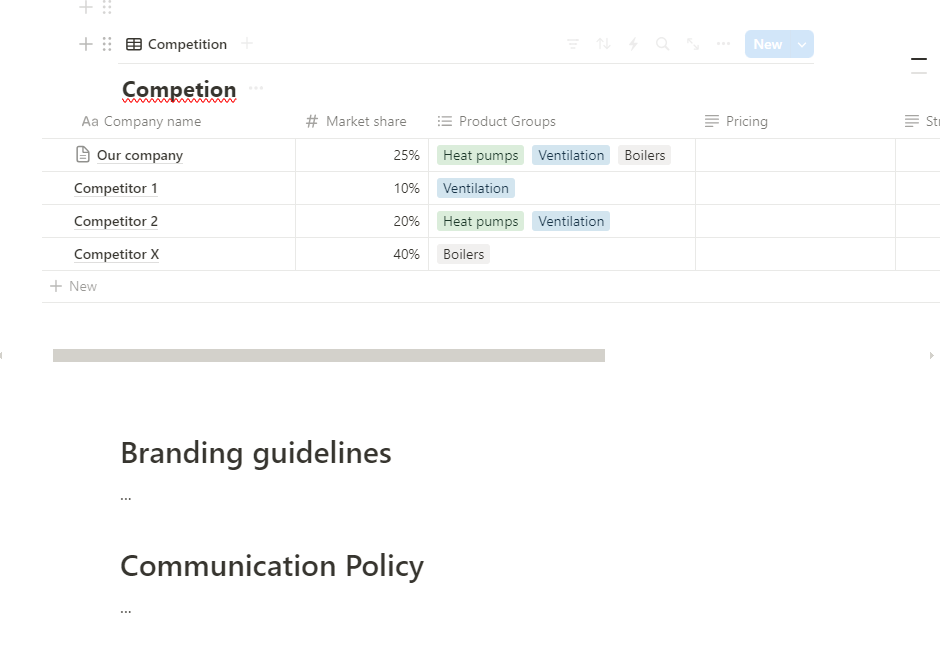This screenshot has height=654, width=946.
Task: Click the blue New button
Action: tap(767, 44)
